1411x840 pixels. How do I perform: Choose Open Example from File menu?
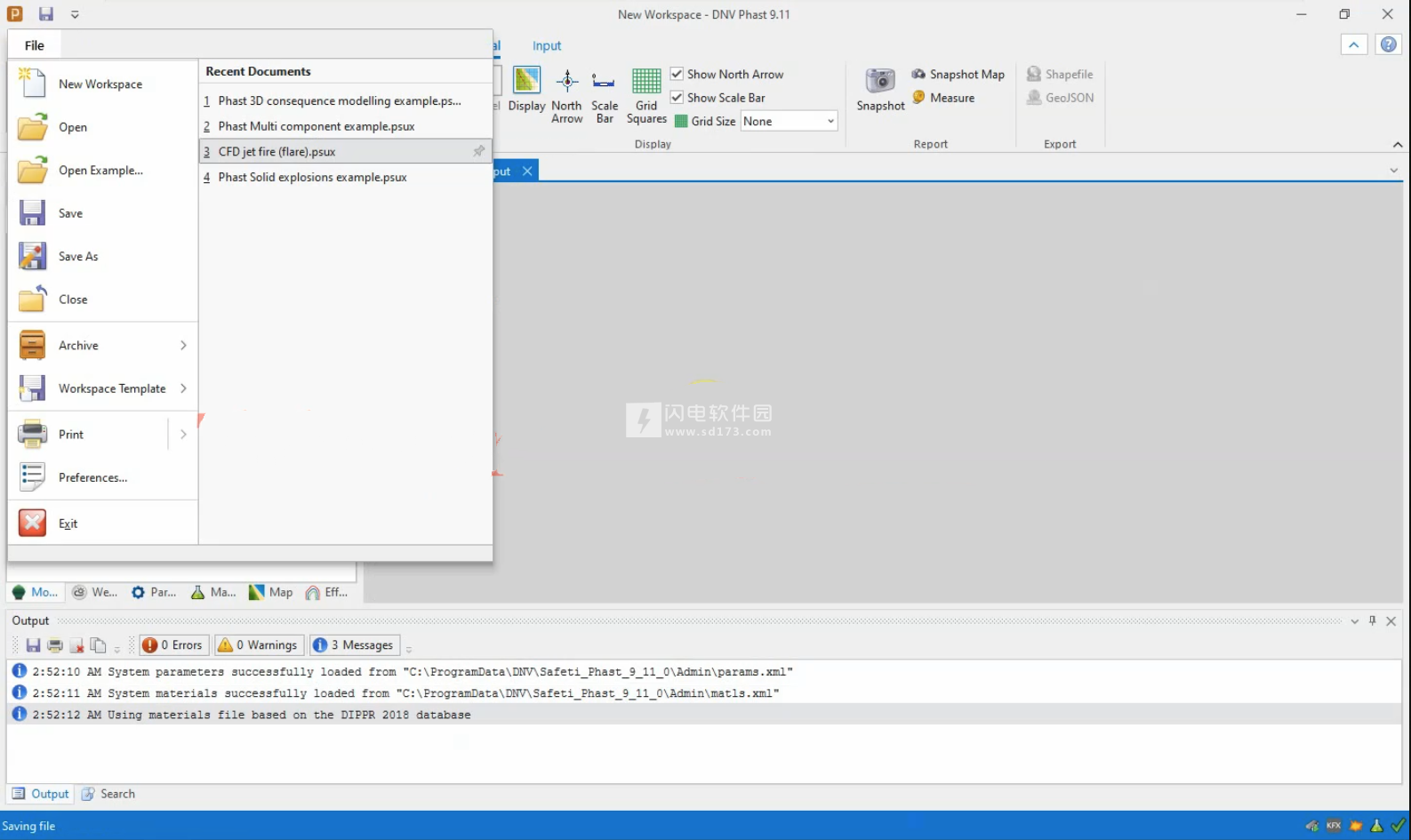tap(100, 171)
